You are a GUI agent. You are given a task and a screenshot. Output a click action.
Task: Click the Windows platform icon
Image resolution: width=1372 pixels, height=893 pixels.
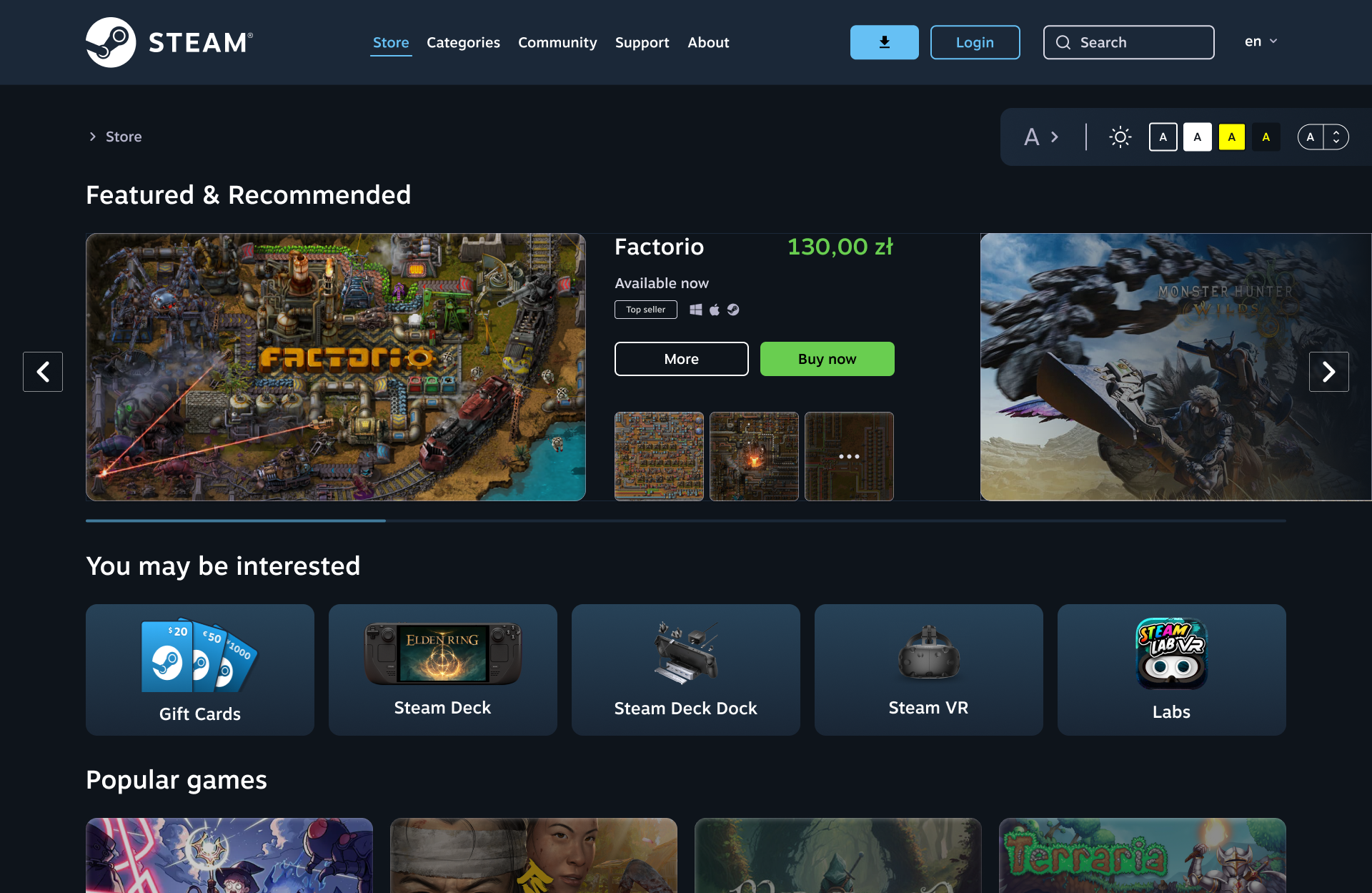click(x=695, y=310)
